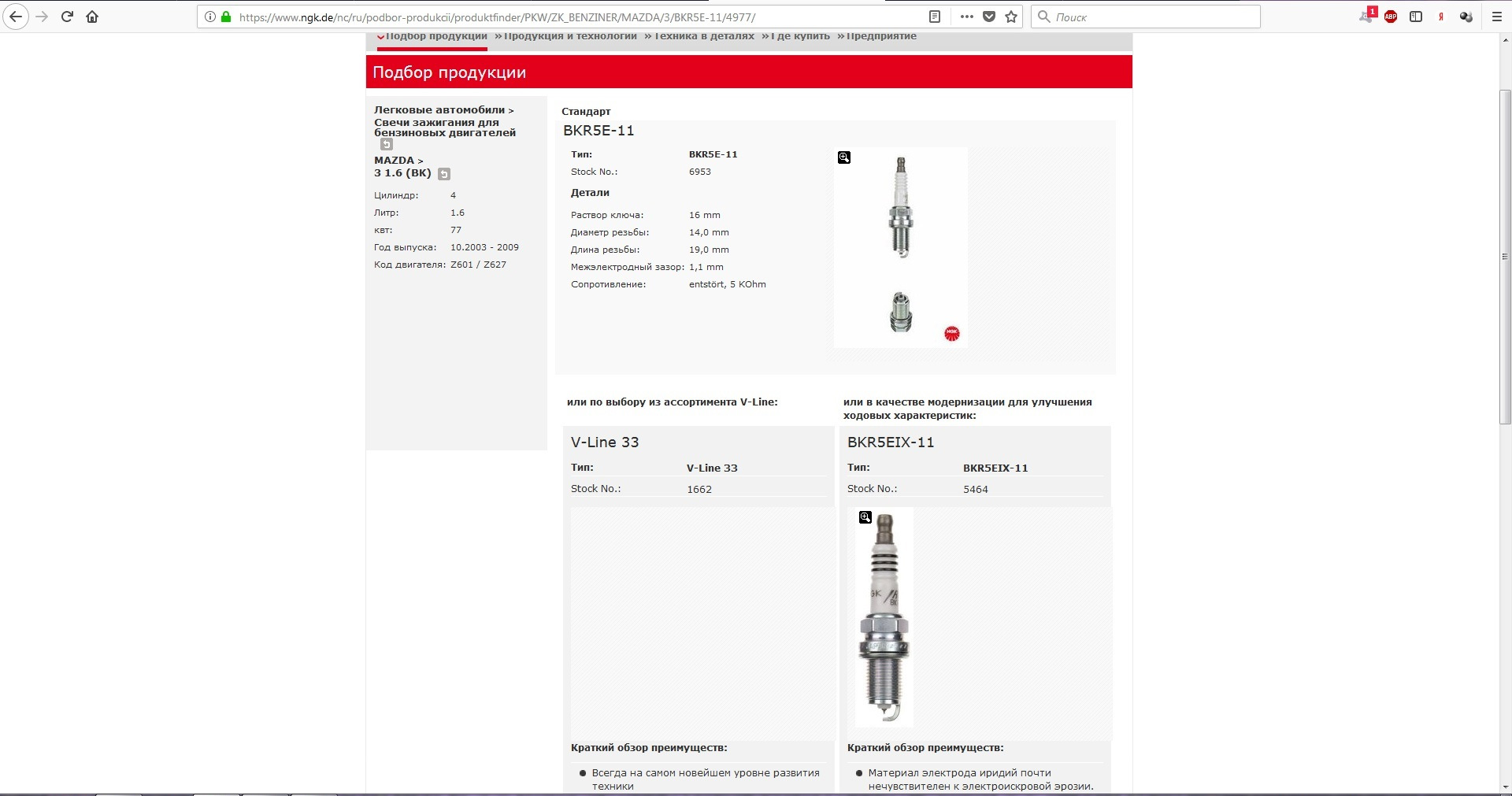Viewport: 1512px width, 796px height.
Task: Click the extension icon with grey spheres
Action: click(x=1466, y=17)
